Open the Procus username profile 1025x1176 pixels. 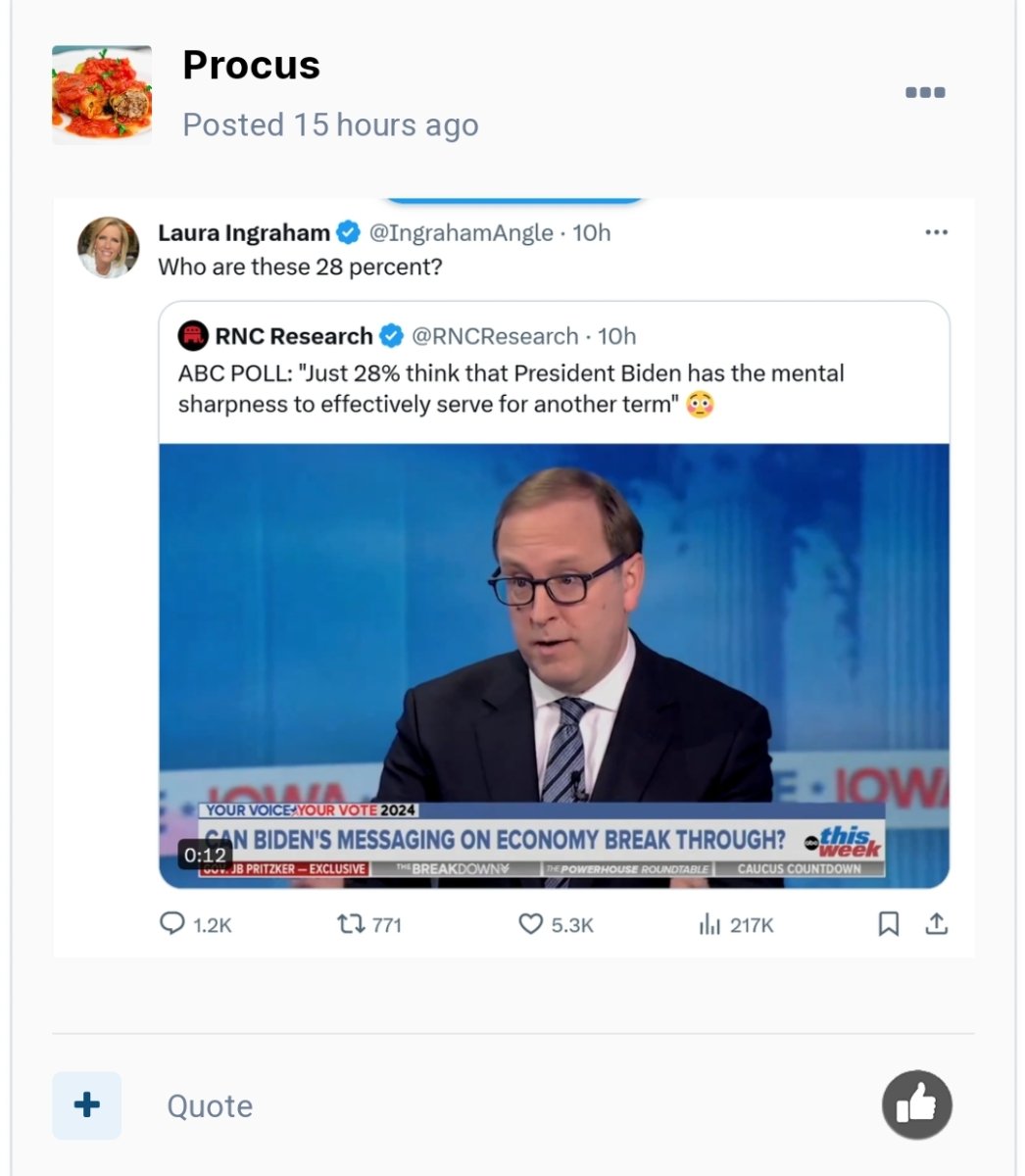coord(251,66)
